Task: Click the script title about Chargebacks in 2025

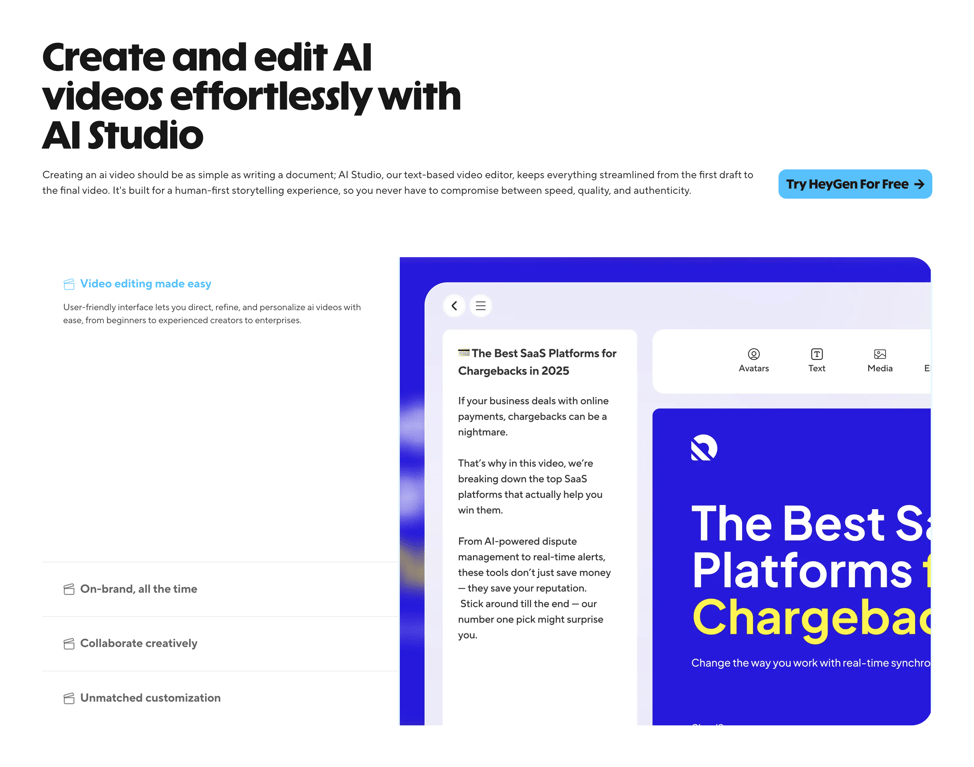Action: [x=537, y=362]
